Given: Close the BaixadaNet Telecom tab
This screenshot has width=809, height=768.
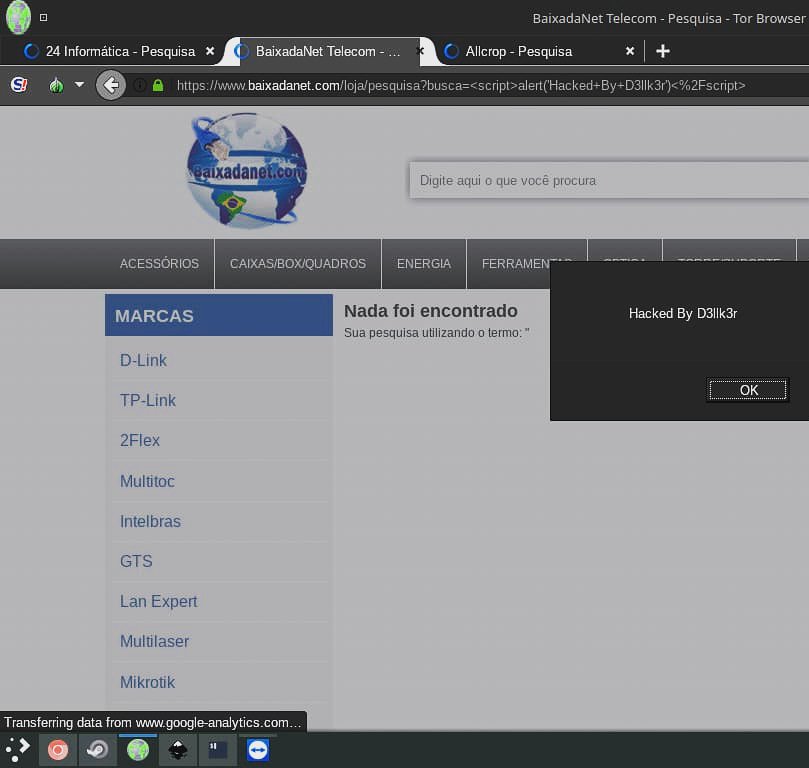Looking at the screenshot, I should point(420,51).
